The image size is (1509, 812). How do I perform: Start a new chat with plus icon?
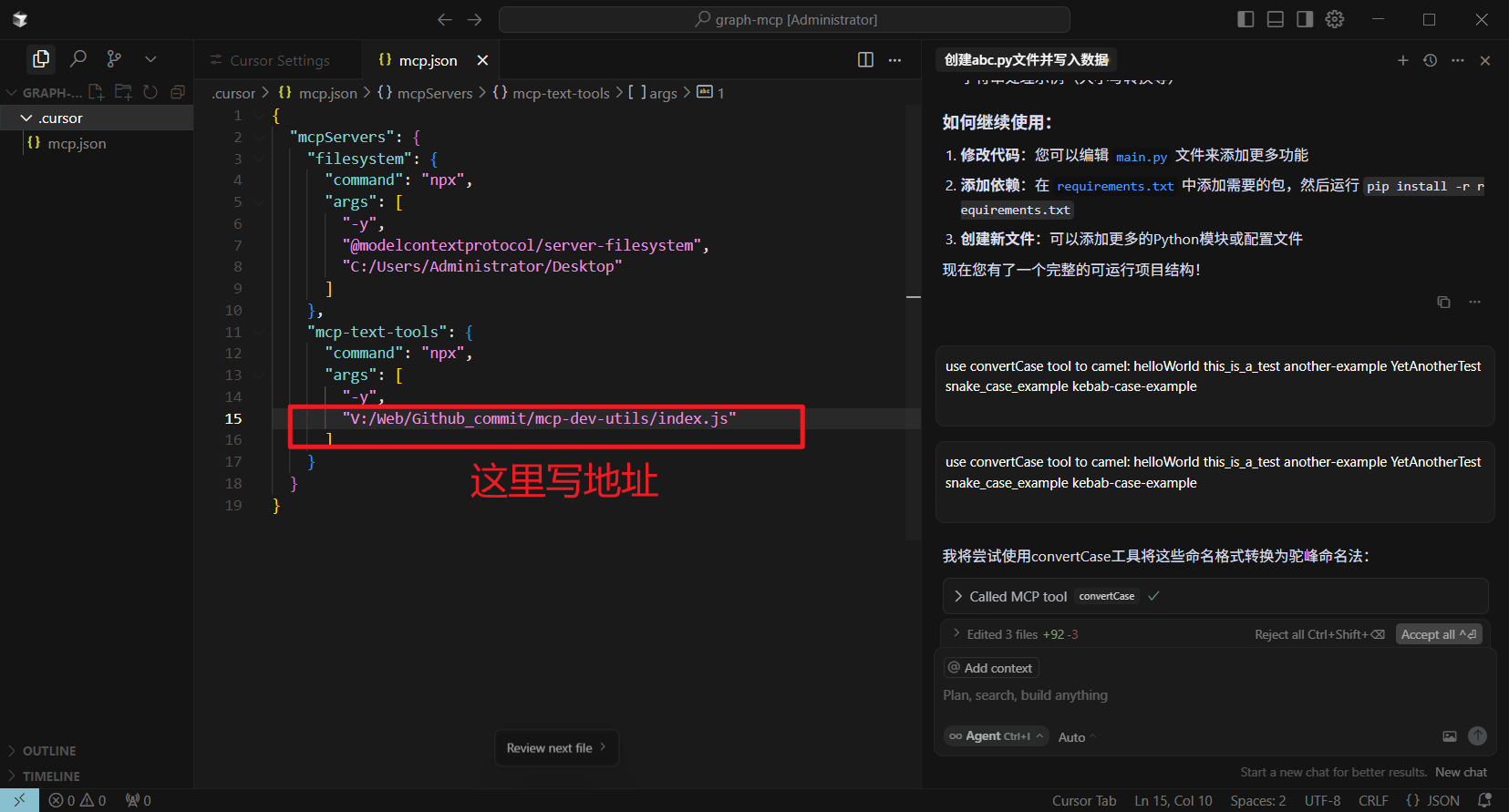coord(1402,60)
